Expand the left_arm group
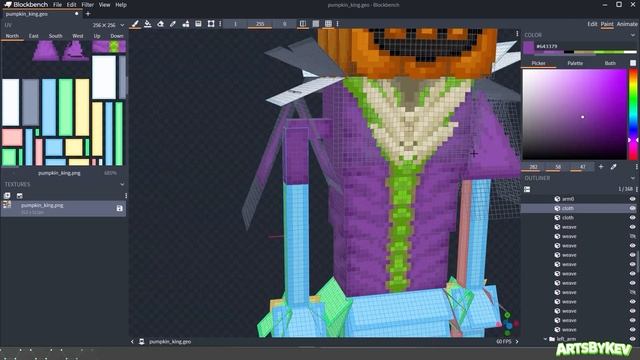The height and width of the screenshot is (360, 640). (545, 339)
